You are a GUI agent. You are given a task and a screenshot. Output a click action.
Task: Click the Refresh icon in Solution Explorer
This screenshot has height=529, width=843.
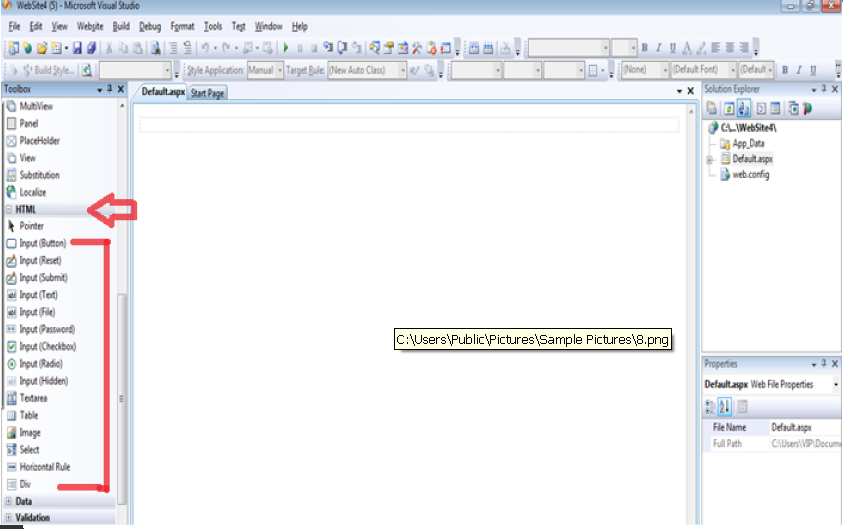(729, 109)
